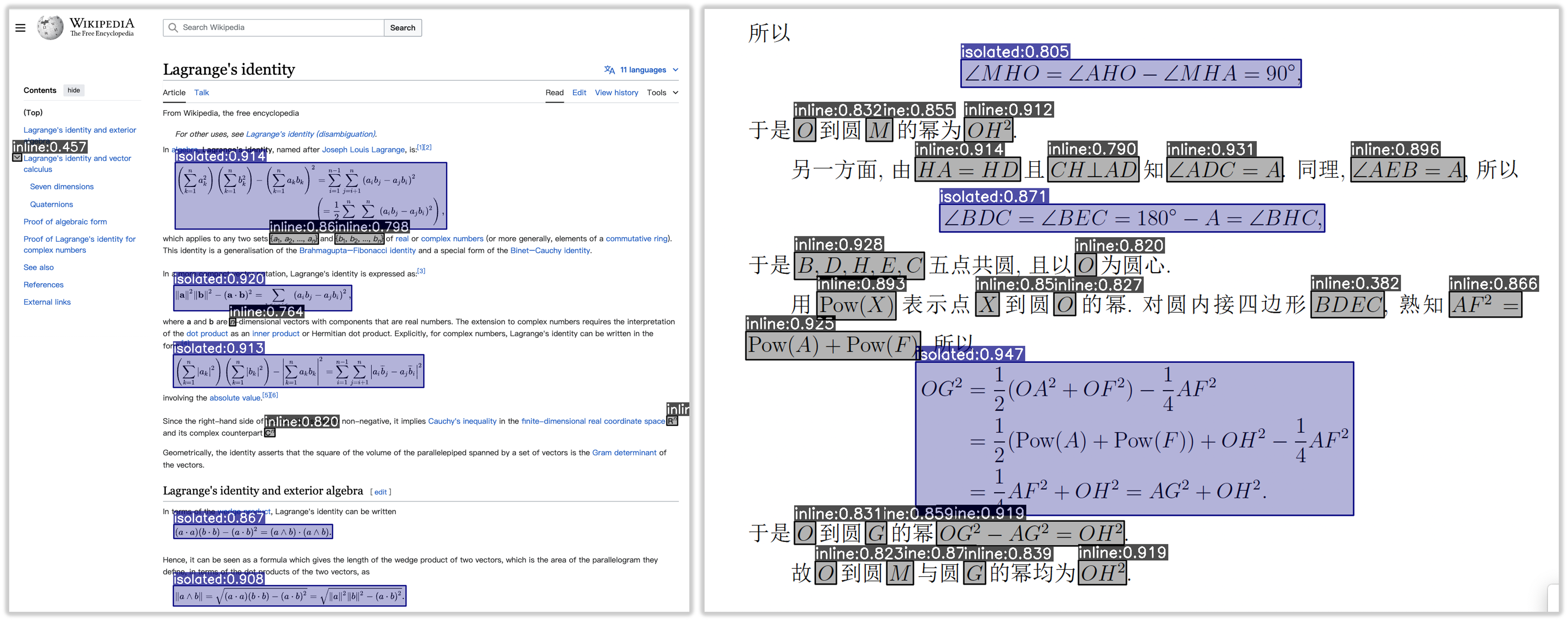Select the Edit tab
The image size is (1568, 621).
click(578, 92)
